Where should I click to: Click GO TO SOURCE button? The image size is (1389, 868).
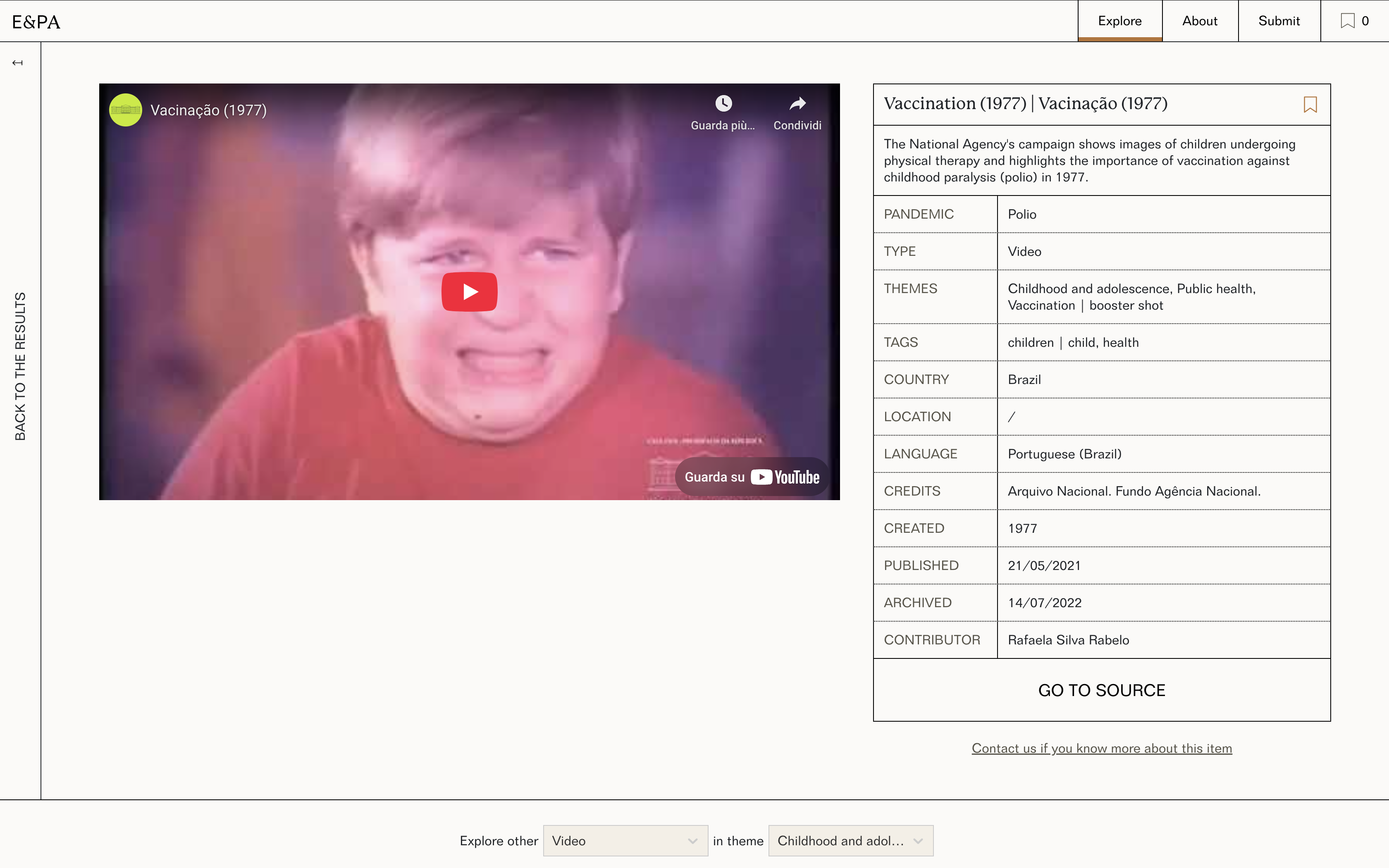[x=1101, y=690]
